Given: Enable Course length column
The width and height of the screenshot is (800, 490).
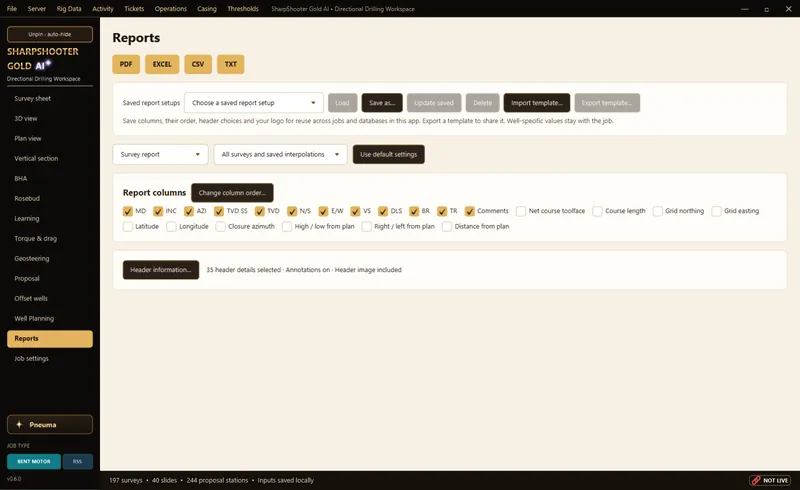Looking at the screenshot, I should point(597,211).
